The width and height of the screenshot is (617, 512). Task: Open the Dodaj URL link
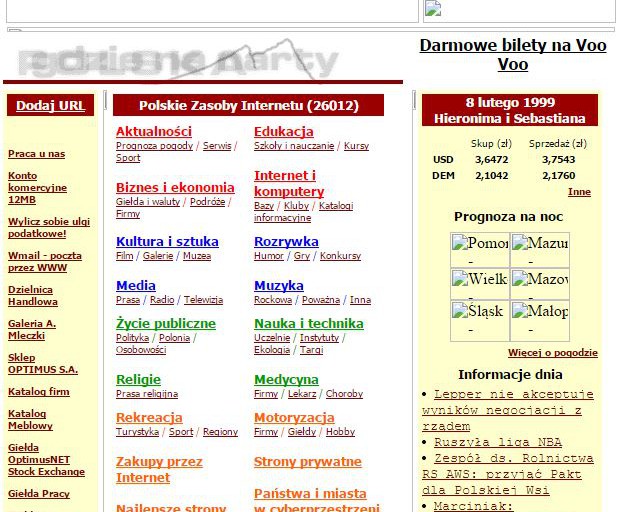(x=51, y=105)
